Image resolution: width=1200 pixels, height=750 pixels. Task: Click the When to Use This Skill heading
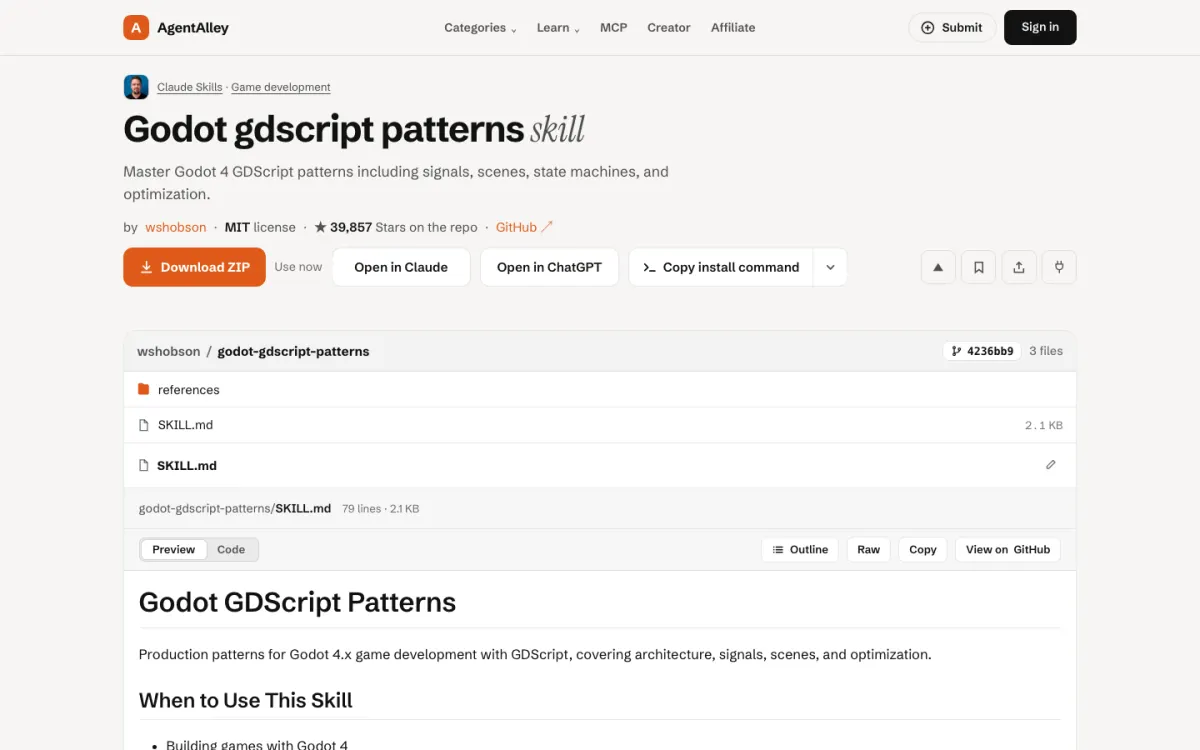coord(246,700)
